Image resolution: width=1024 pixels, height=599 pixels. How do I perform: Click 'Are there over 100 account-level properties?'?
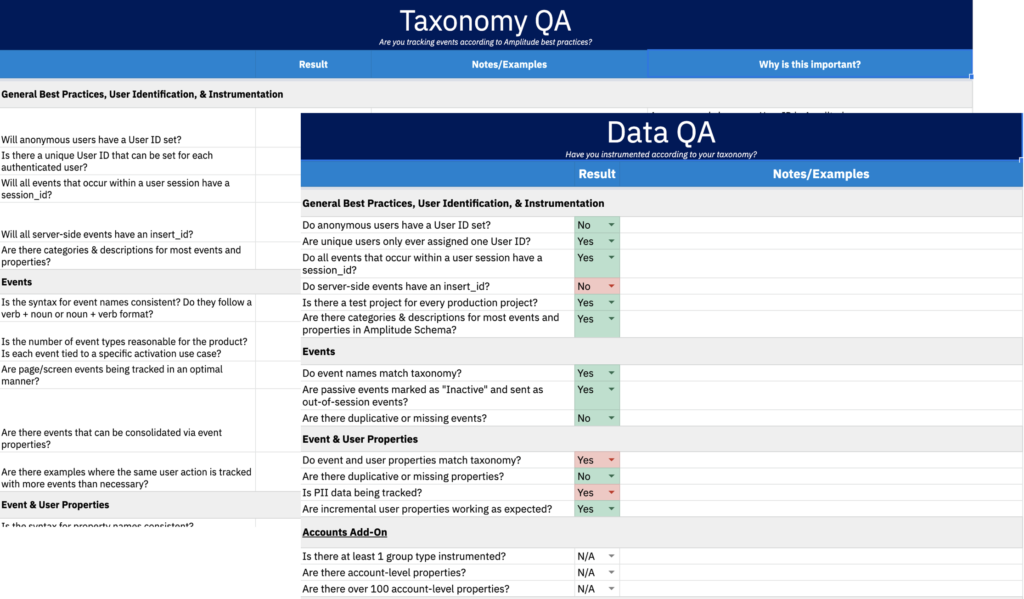tap(406, 589)
